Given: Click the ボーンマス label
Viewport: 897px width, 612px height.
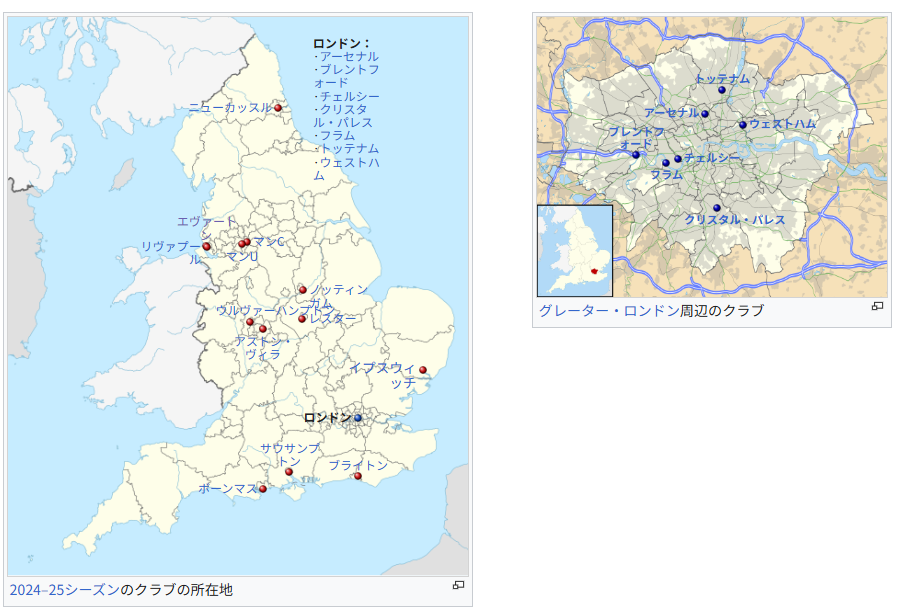Looking at the screenshot, I should (228, 488).
